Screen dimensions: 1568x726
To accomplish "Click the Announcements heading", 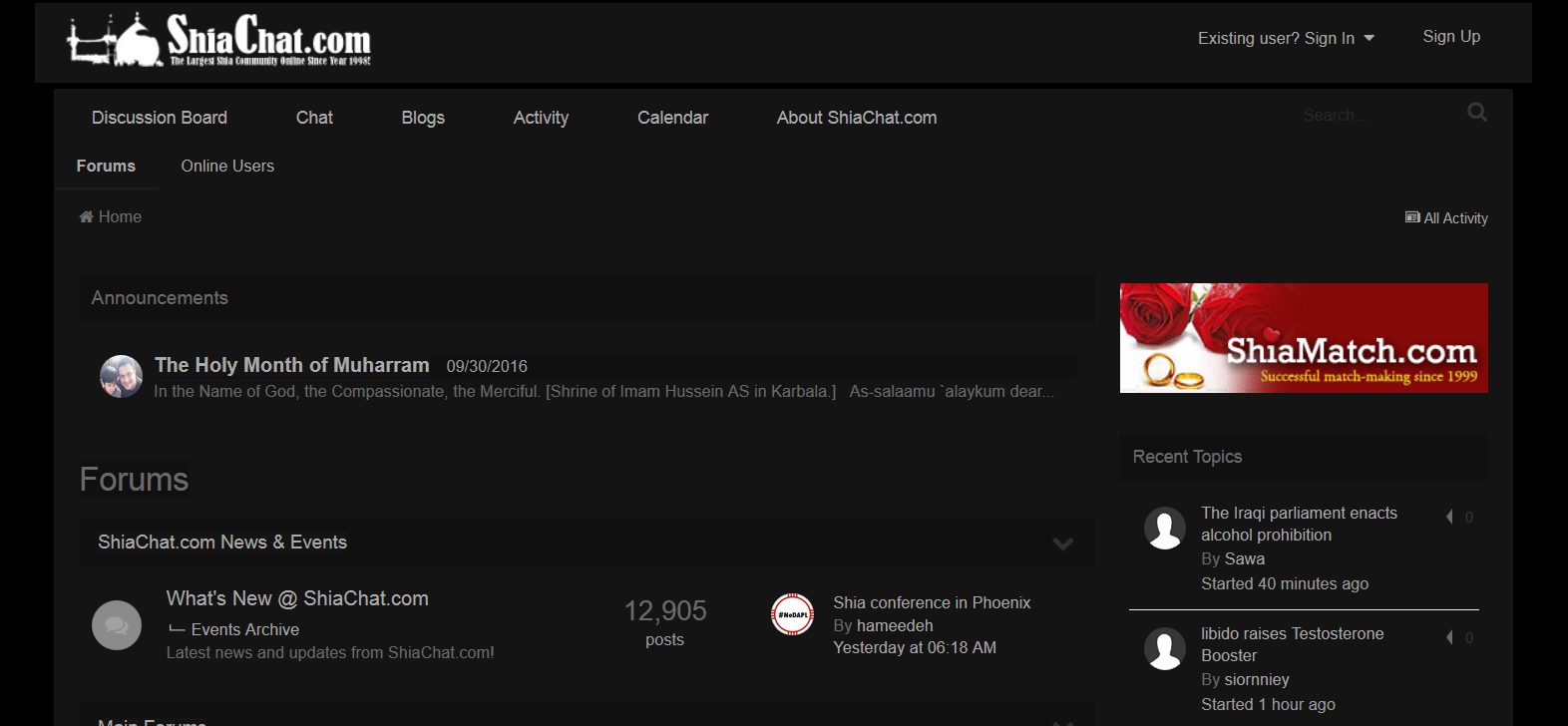I will [160, 297].
